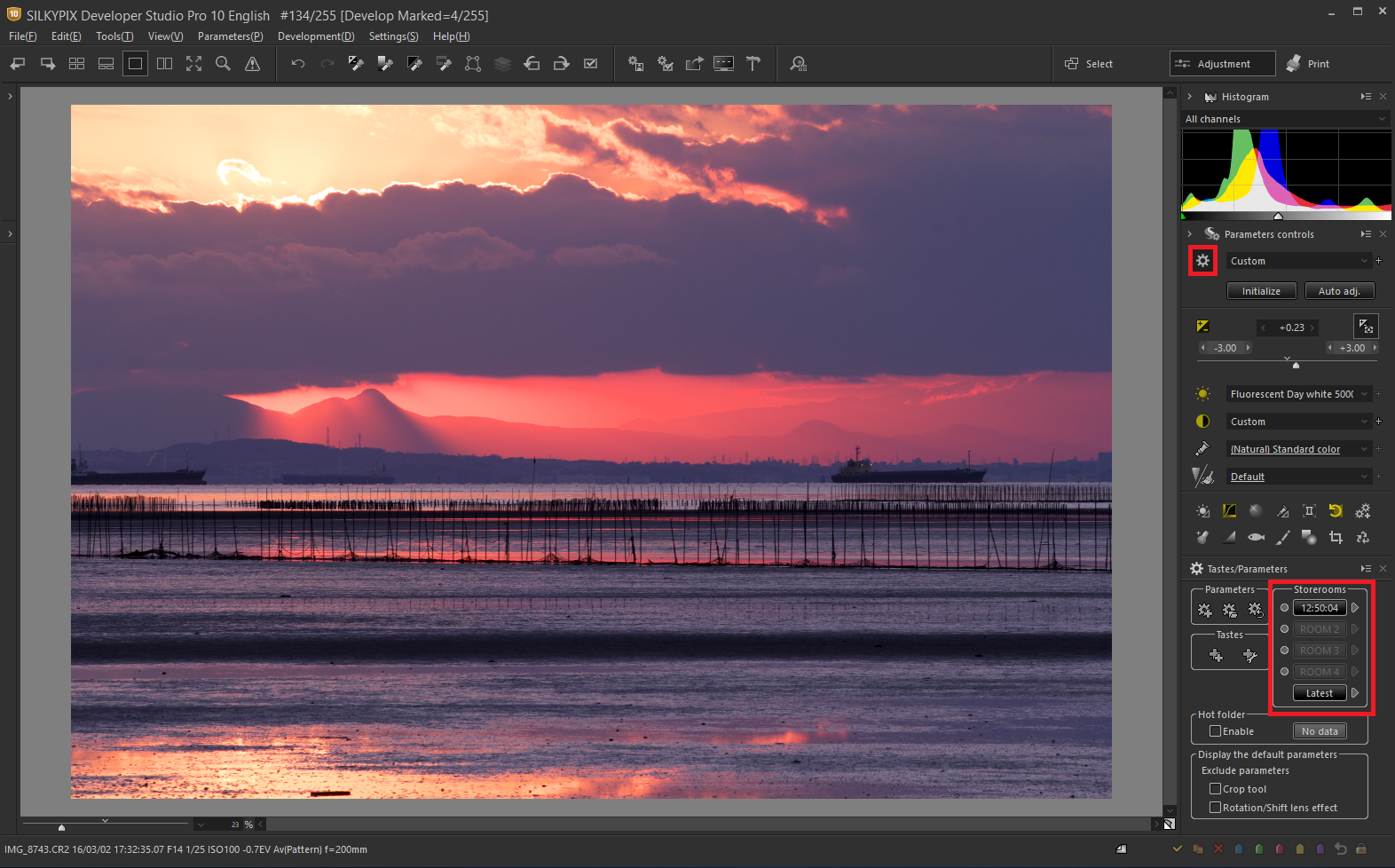Open the (Natural) Standard color dropdown
Viewport: 1395px width, 868px height.
click(1299, 449)
